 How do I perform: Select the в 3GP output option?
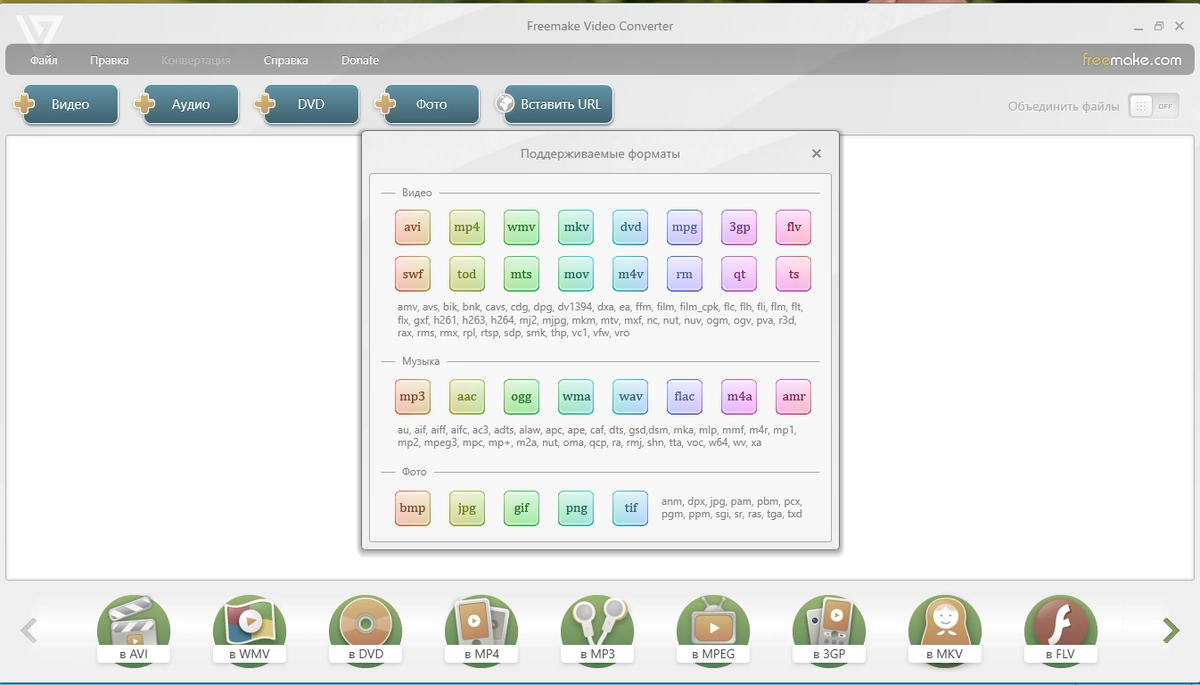click(829, 630)
